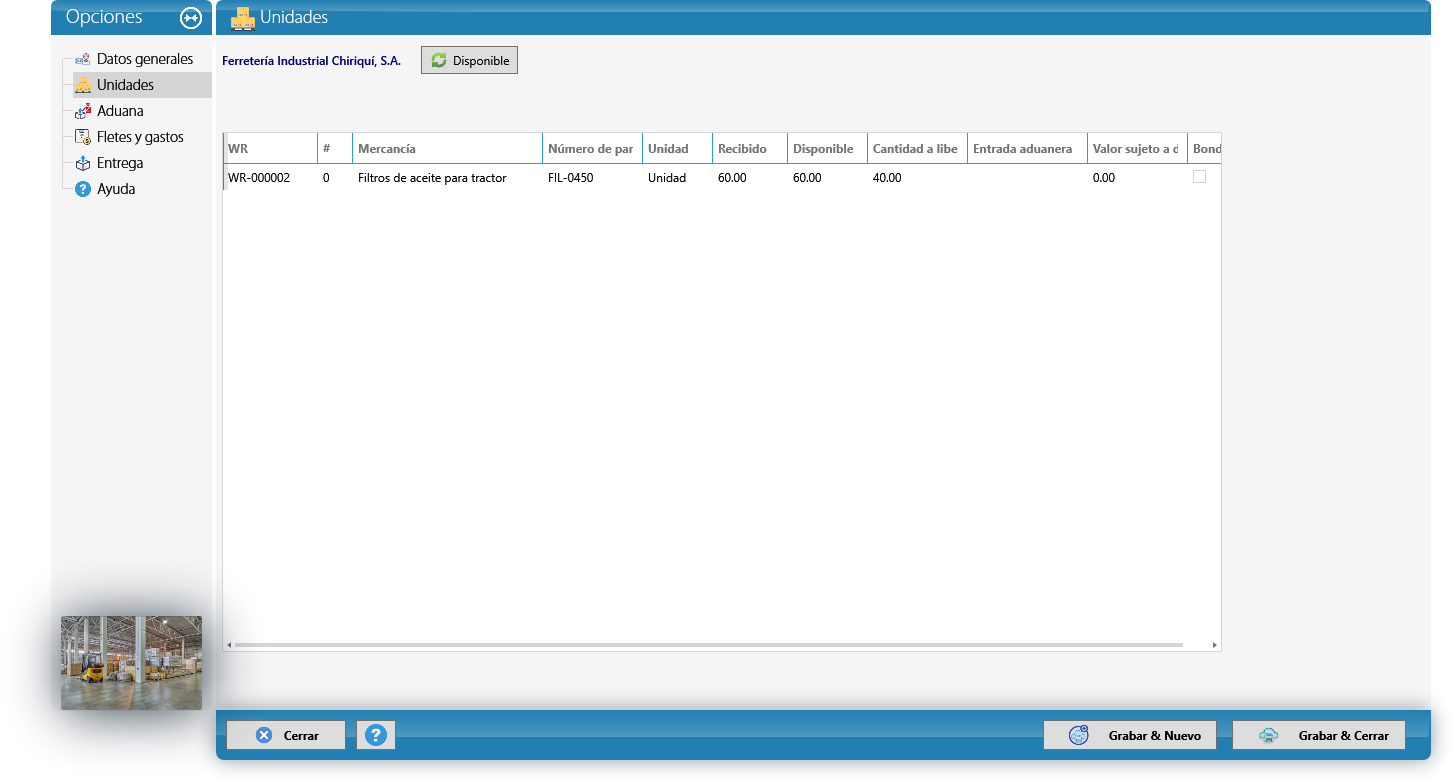Click the Disponible refresh button
This screenshot has height=783, width=1454.
(469, 61)
